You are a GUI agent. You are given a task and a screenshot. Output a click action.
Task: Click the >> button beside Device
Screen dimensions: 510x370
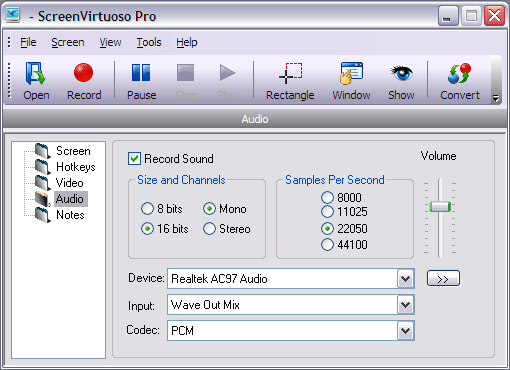(443, 279)
